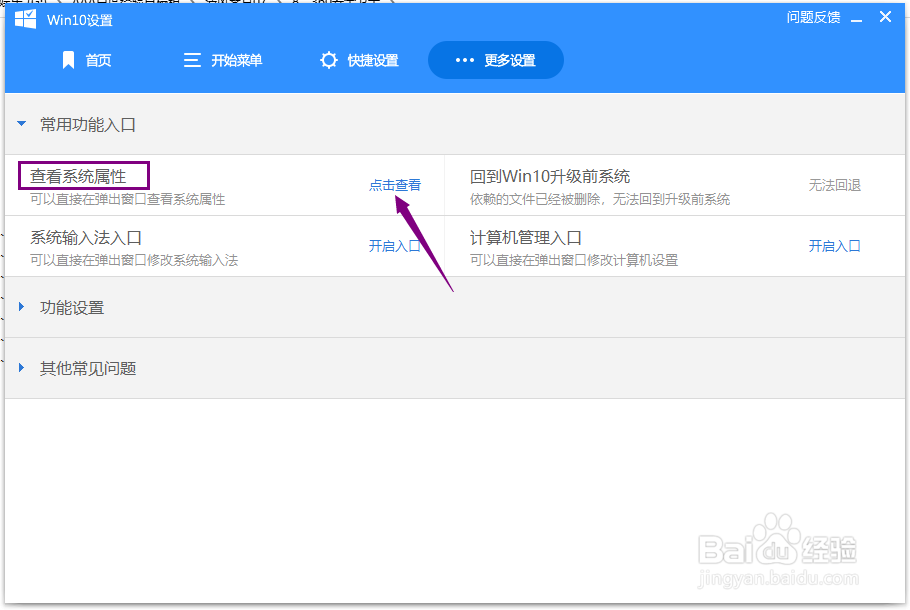
Task: Minimize the Win10设置 window
Action: click(857, 19)
